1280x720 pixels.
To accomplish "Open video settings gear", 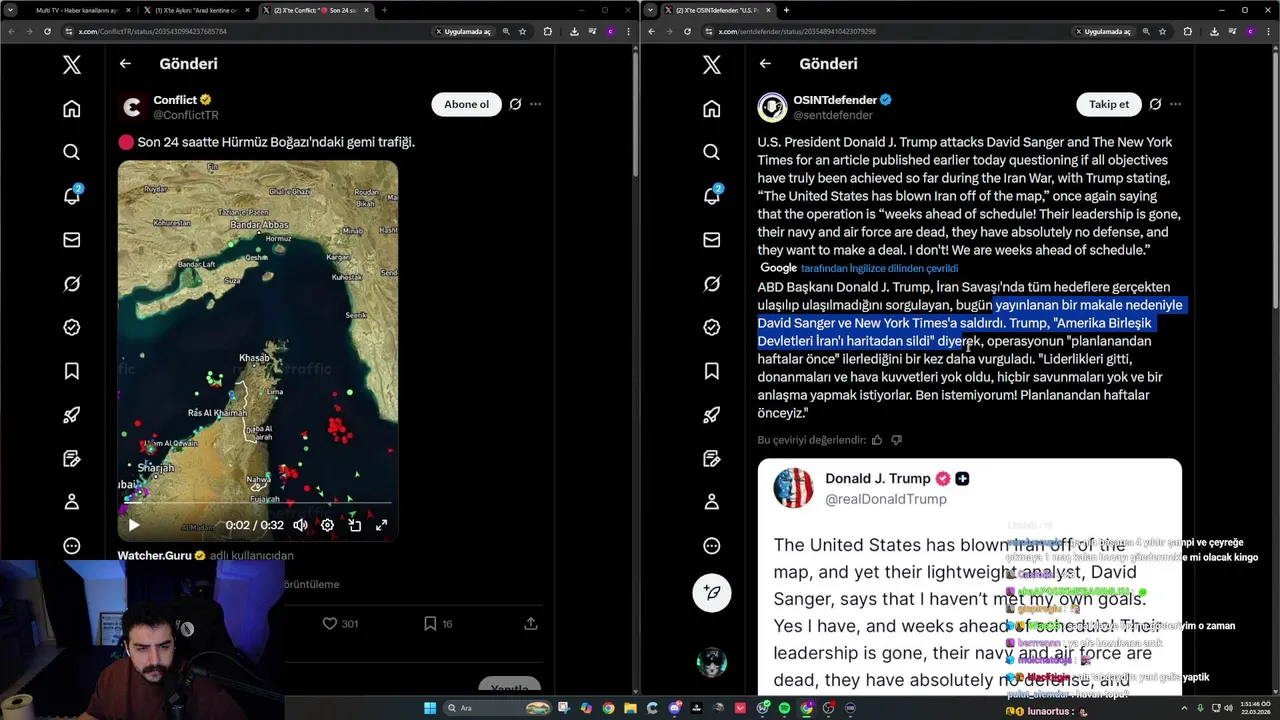I will click(327, 525).
